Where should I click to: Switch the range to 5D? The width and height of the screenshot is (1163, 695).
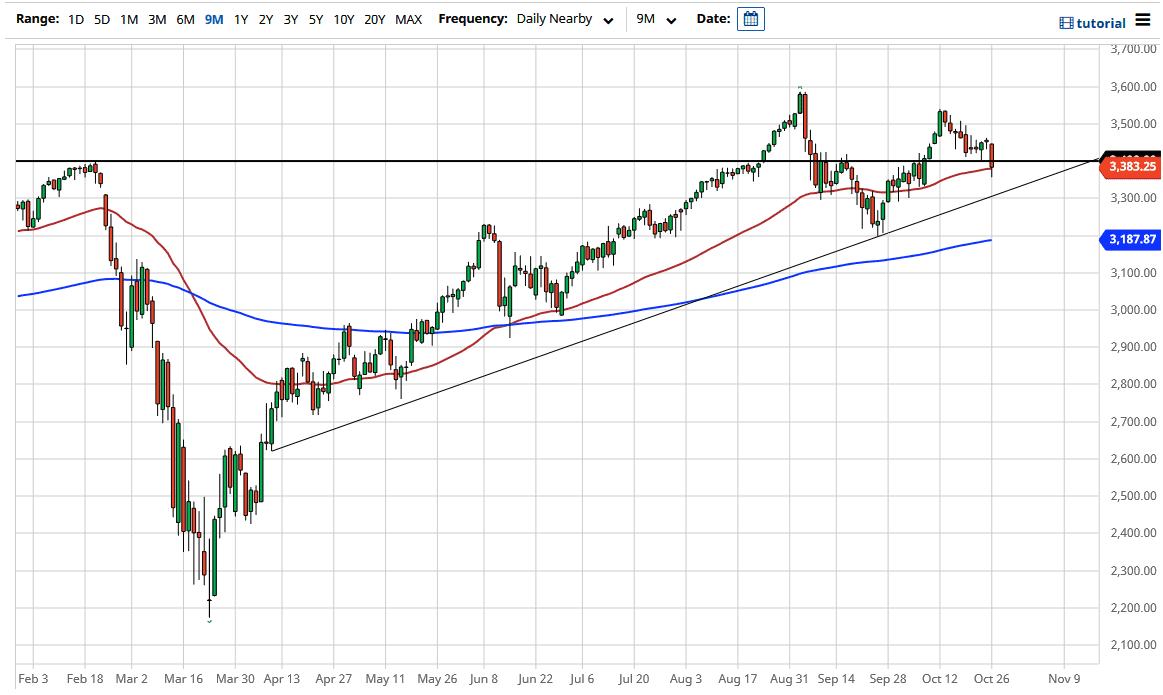pyautogui.click(x=101, y=19)
